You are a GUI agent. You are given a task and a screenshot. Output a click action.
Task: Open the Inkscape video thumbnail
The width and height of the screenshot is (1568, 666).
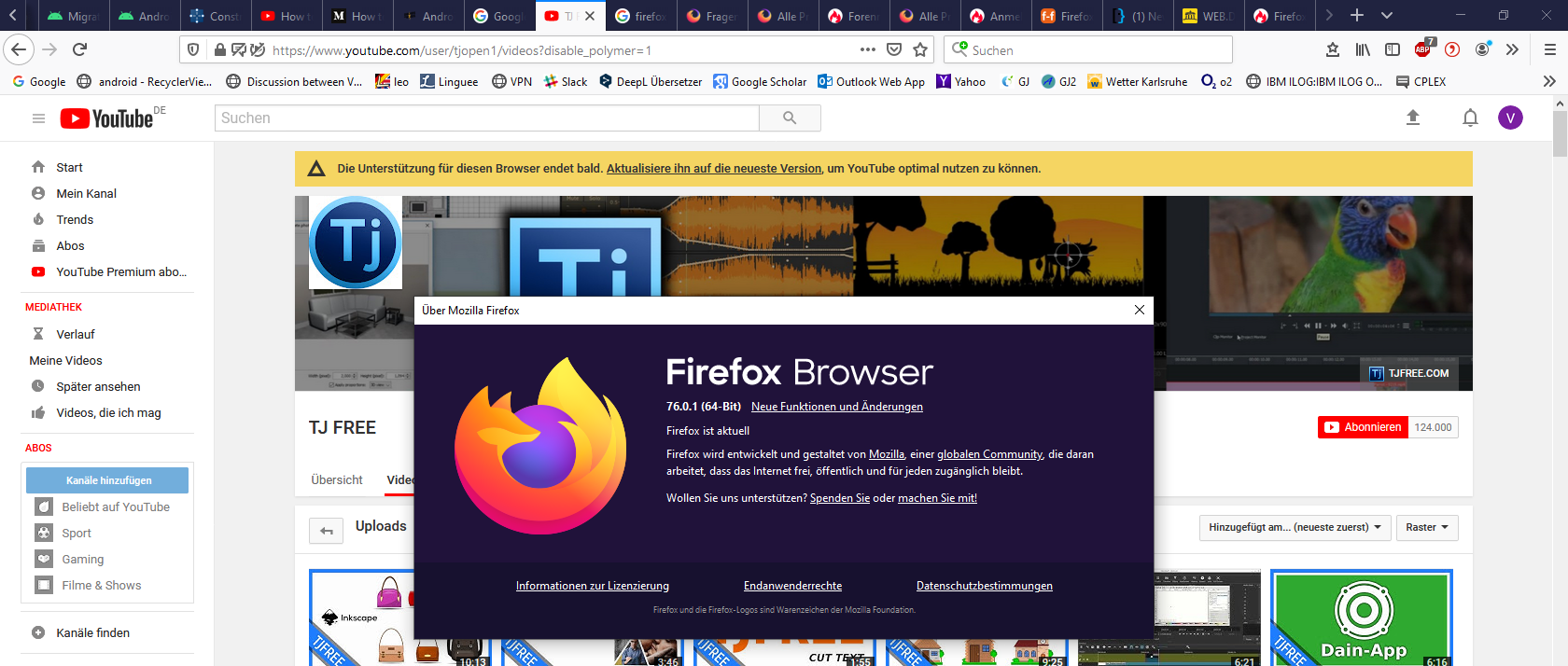click(x=400, y=617)
